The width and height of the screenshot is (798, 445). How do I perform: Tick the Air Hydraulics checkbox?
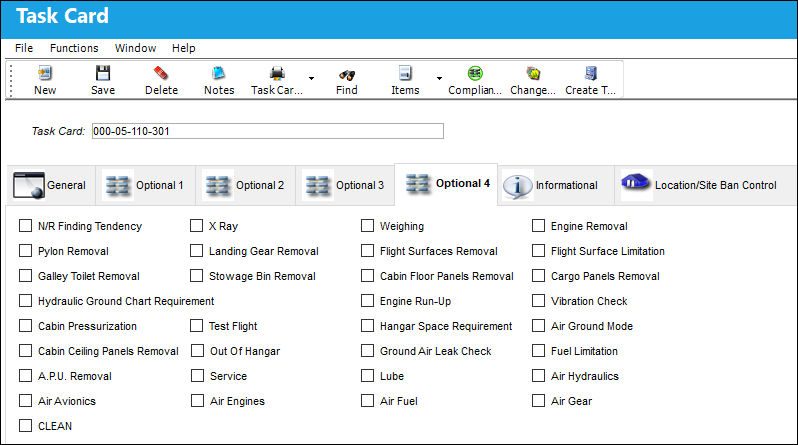[x=538, y=375]
